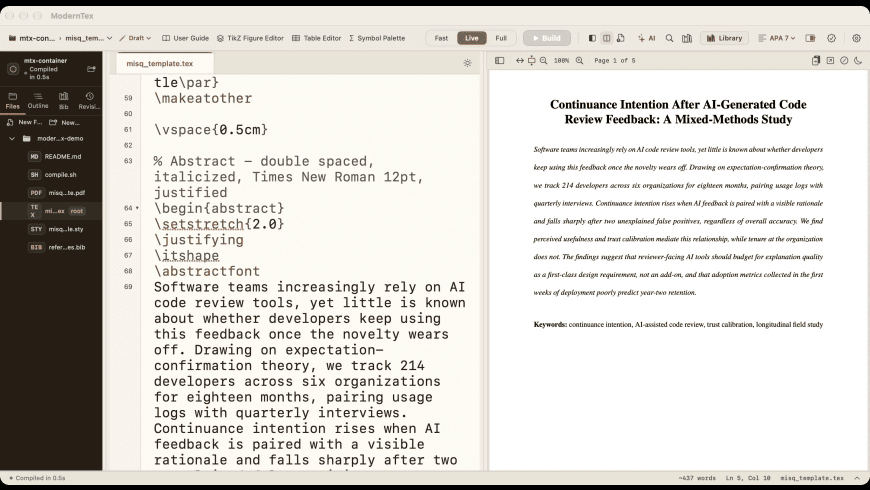Toggle PDF dark mode moon icon
The height and width of the screenshot is (490, 870).
point(858,60)
